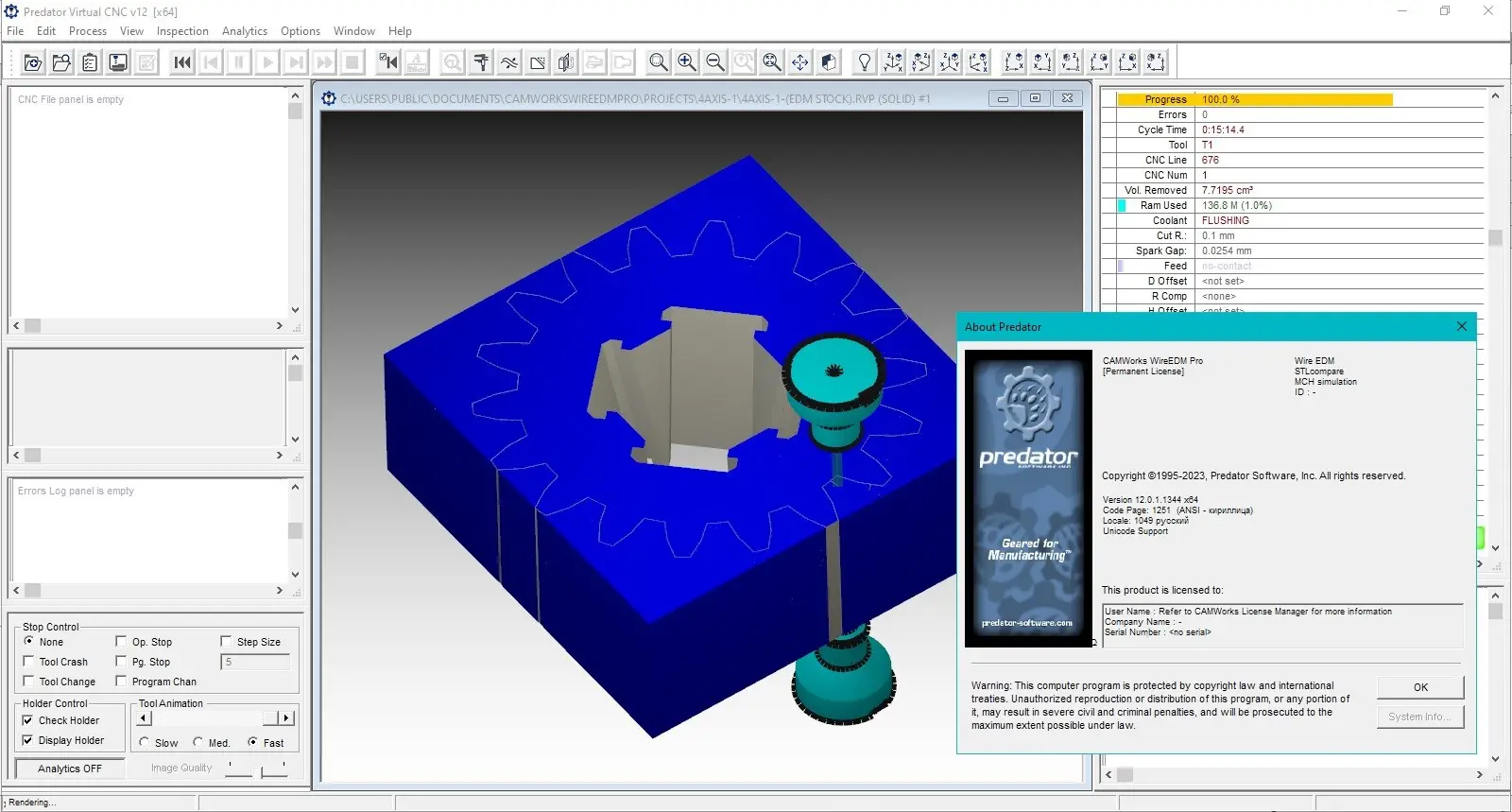The width and height of the screenshot is (1512, 812).
Task: Select the caliper measurement tool icon
Action: [481, 62]
